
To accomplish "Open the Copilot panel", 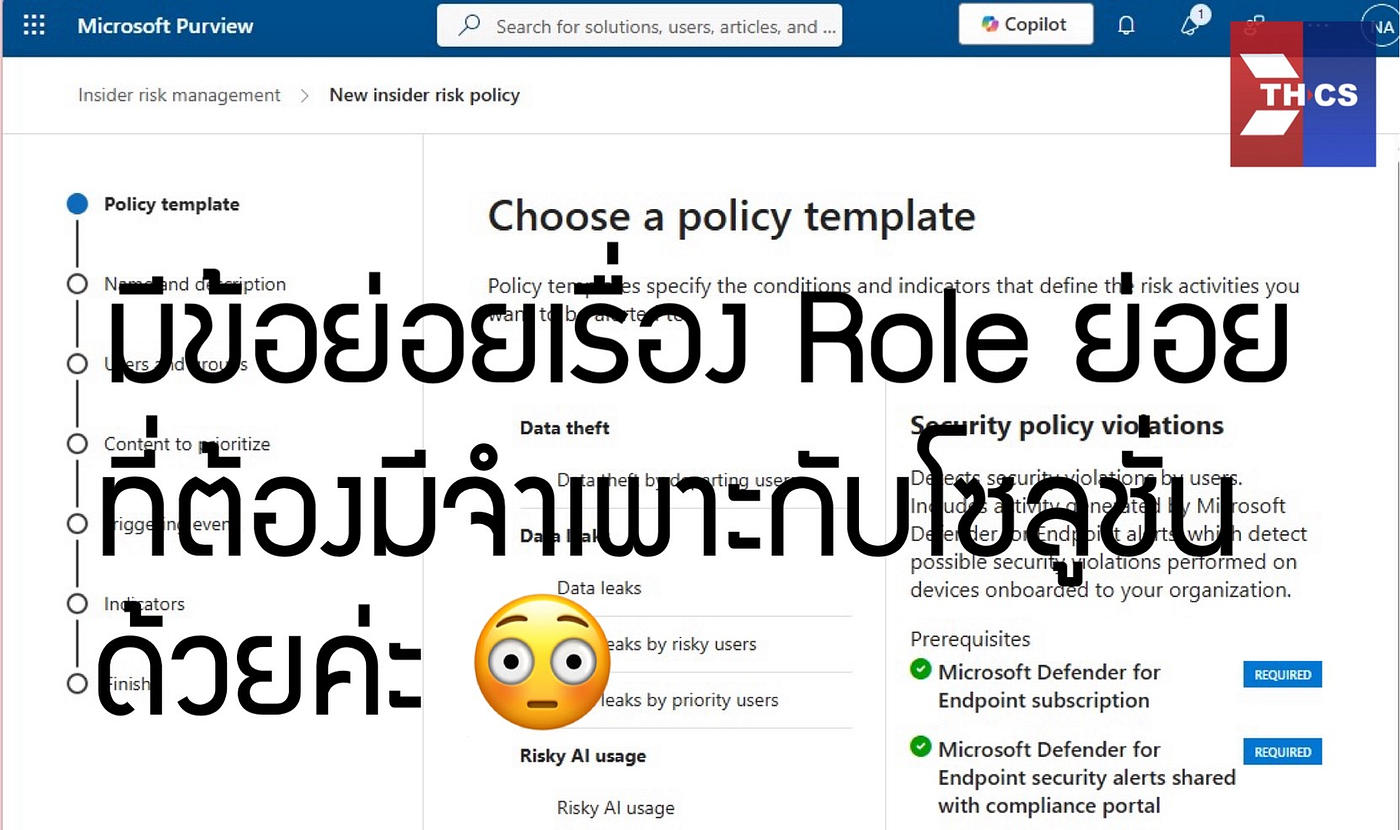I will click(x=1026, y=25).
